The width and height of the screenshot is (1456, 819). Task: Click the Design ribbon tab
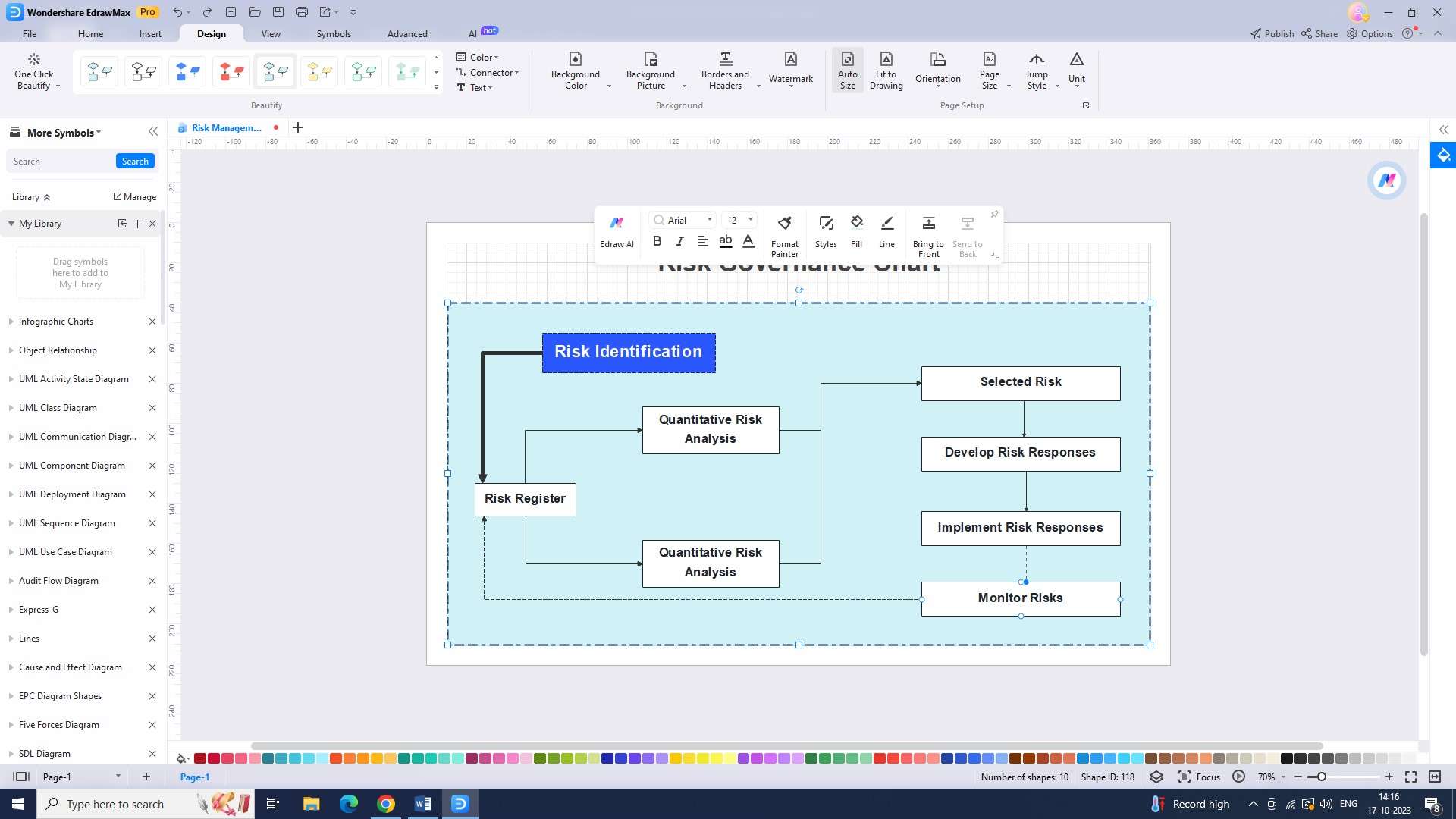(210, 33)
